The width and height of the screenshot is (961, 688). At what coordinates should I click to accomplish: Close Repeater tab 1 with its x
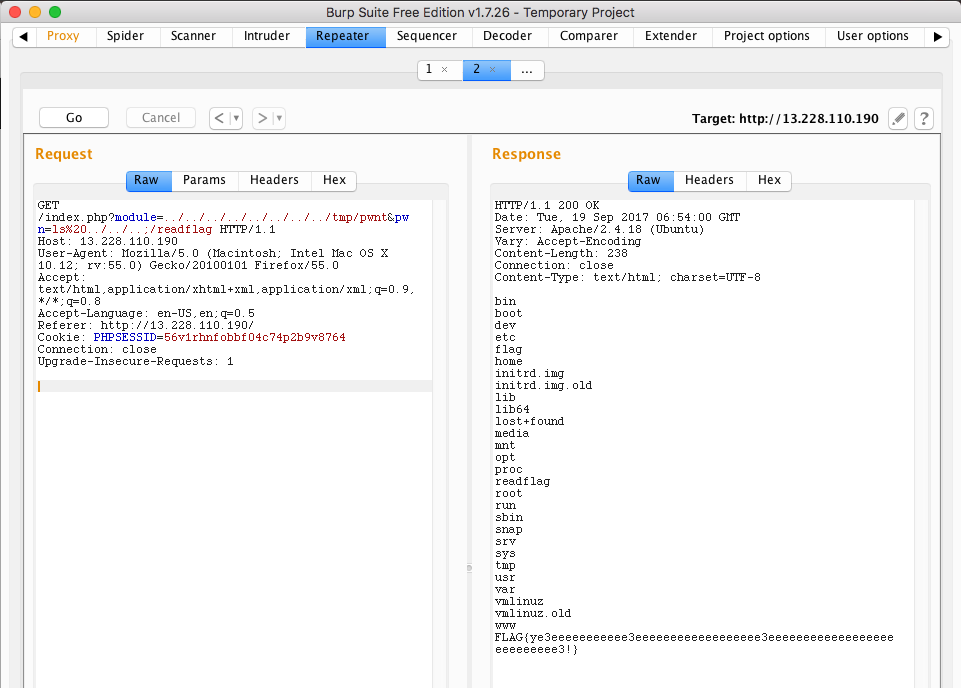click(x=444, y=70)
